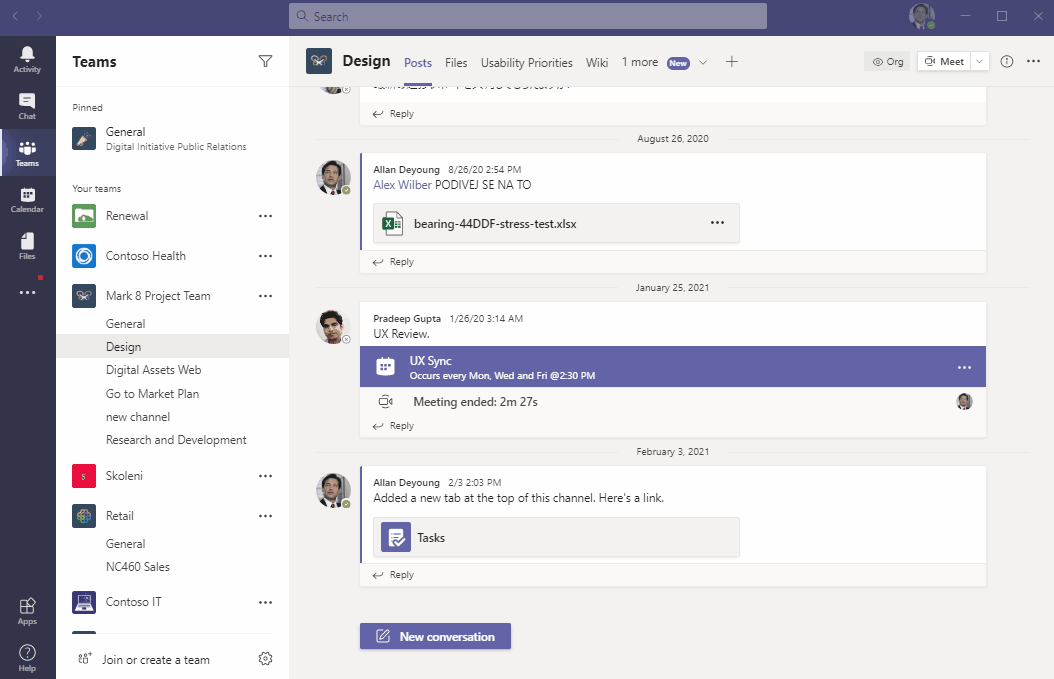Click the Tasks tab card icon
This screenshot has height=679, width=1054.
pos(396,537)
